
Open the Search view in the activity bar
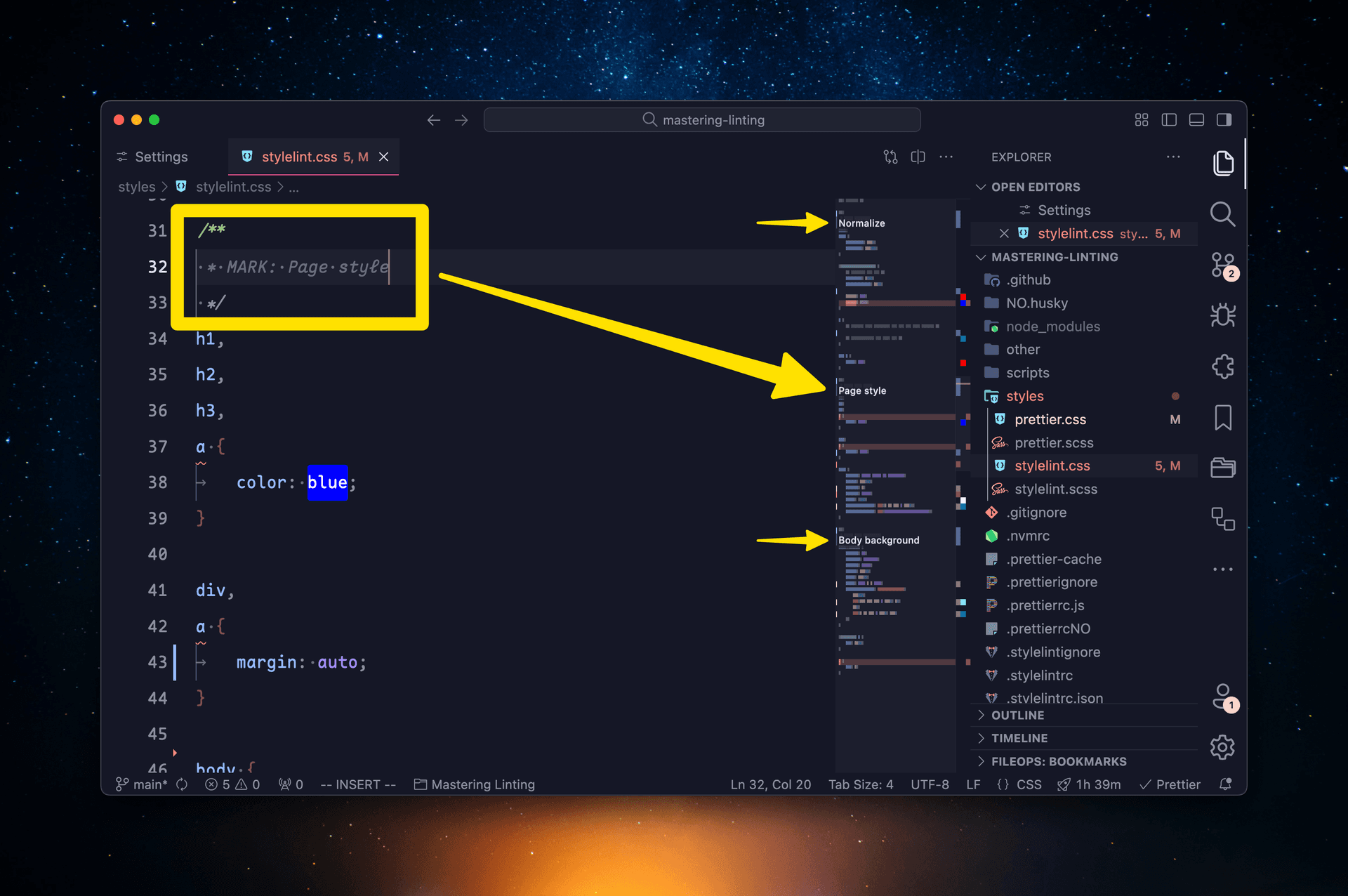pos(1223,214)
